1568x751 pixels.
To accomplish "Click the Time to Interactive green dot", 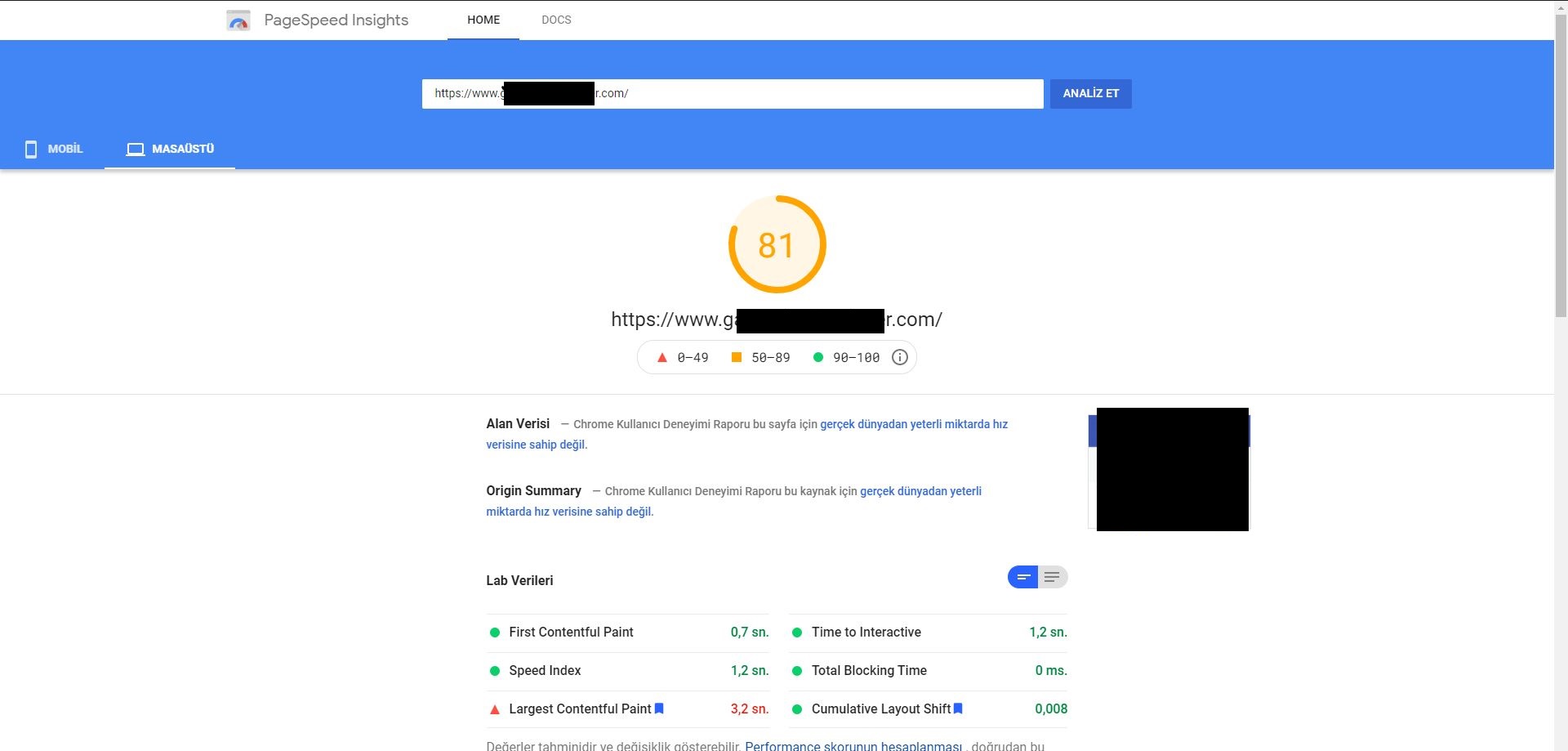I will (797, 633).
